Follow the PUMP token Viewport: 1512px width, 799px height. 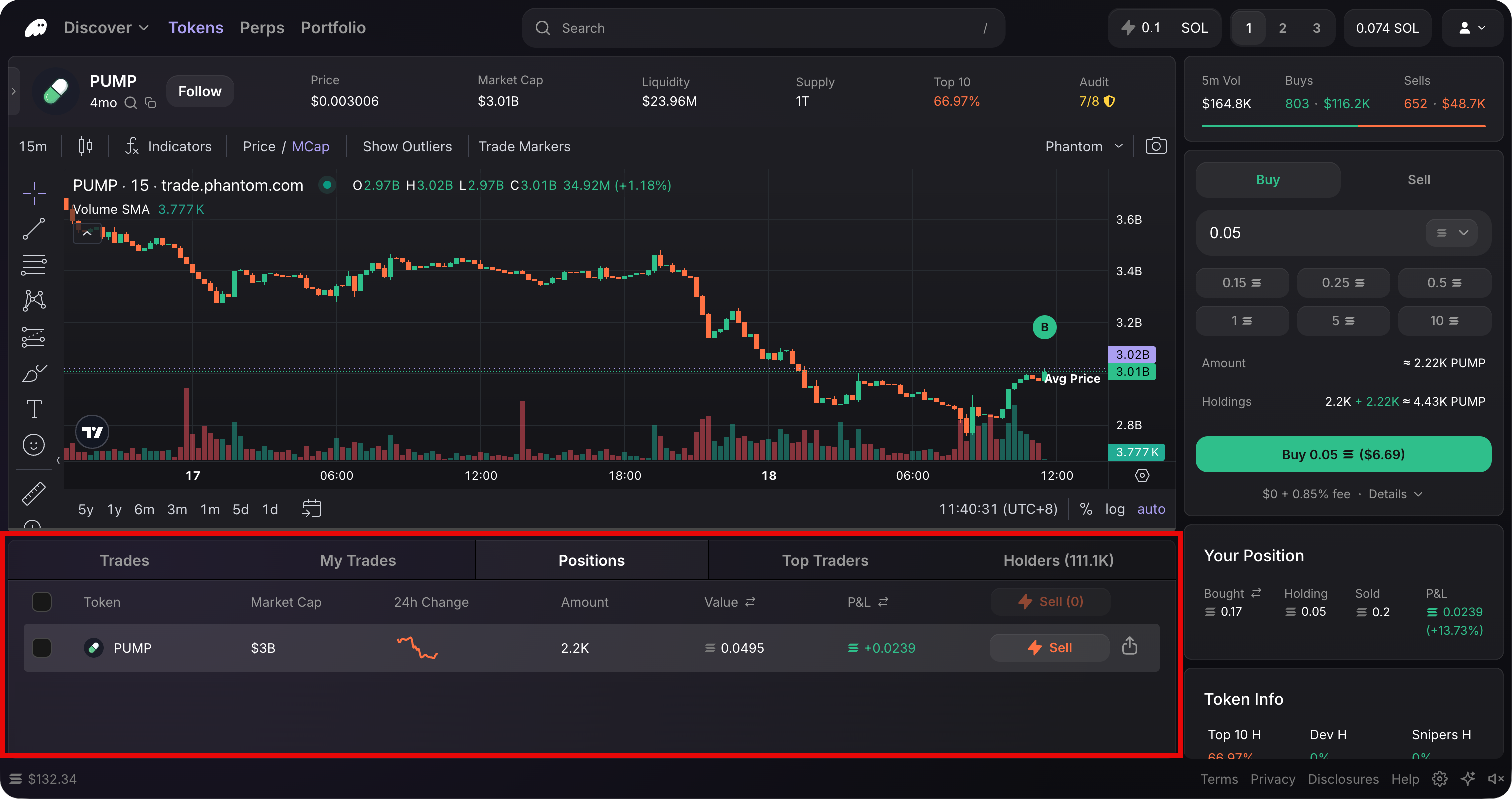(x=199, y=91)
